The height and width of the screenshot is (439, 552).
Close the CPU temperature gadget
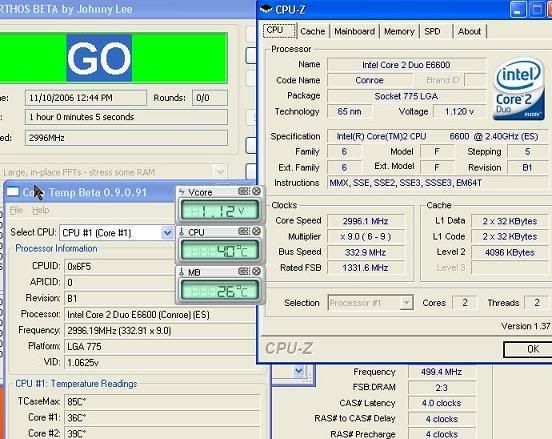click(257, 231)
